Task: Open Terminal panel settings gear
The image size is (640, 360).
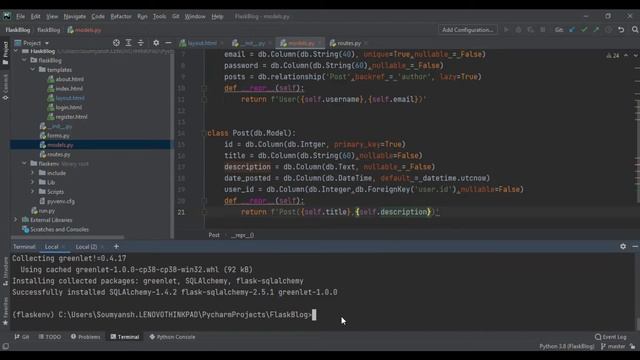Action: [x=623, y=247]
